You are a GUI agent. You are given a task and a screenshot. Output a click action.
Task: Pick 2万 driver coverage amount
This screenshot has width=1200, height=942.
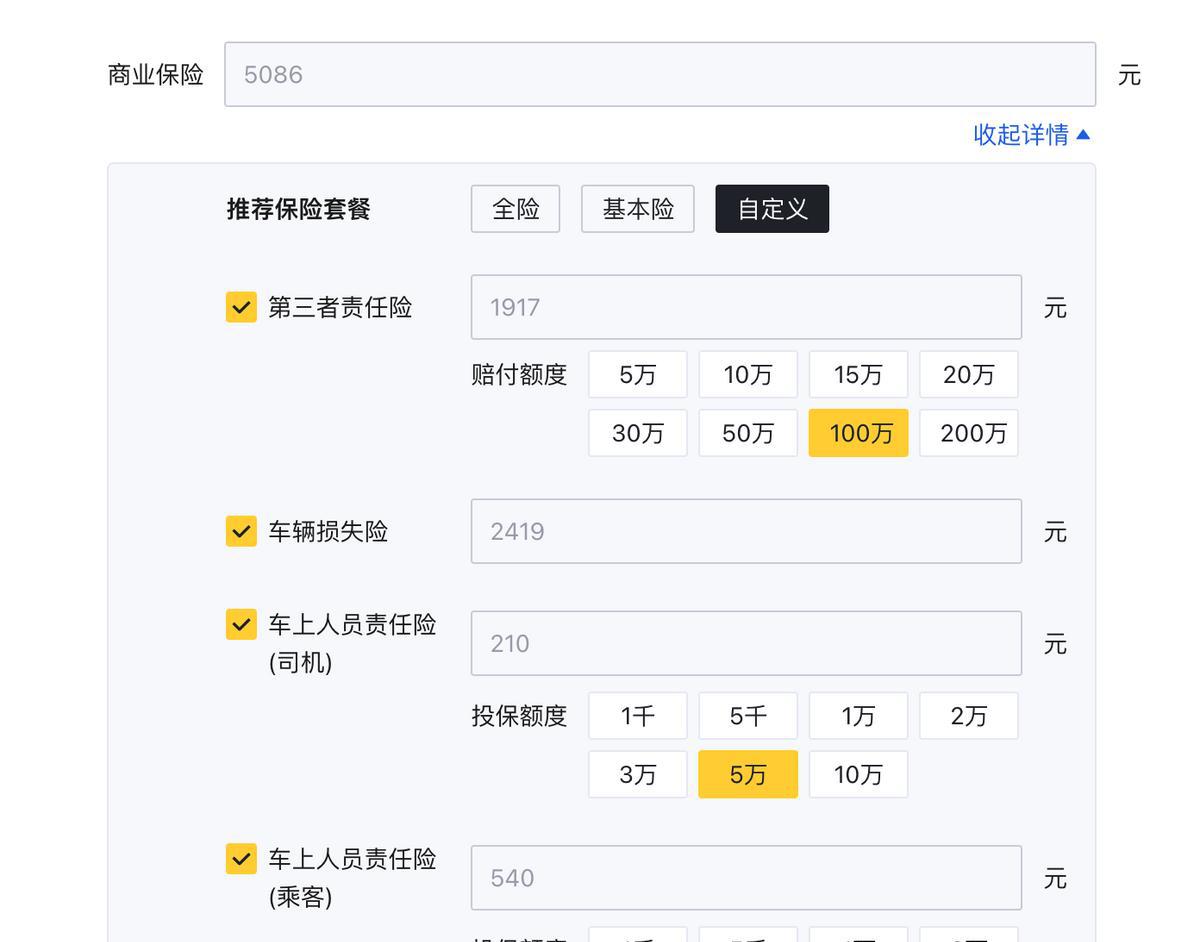(x=968, y=716)
